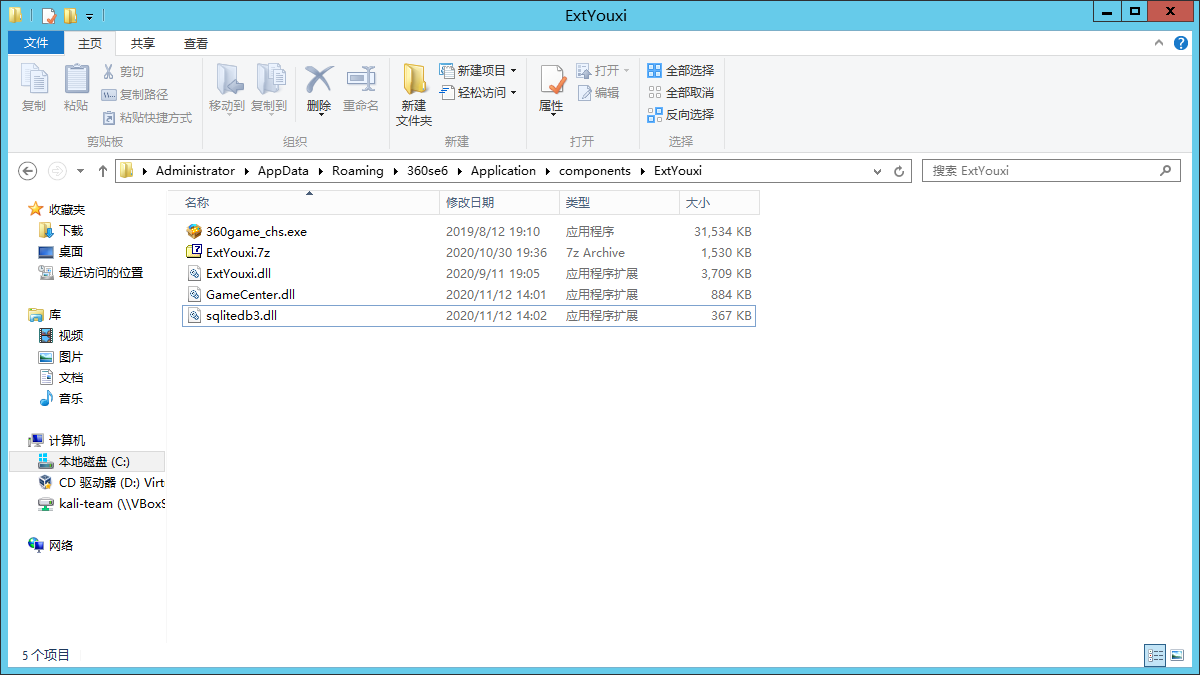Select the file 360game_chs.exe

point(468,232)
